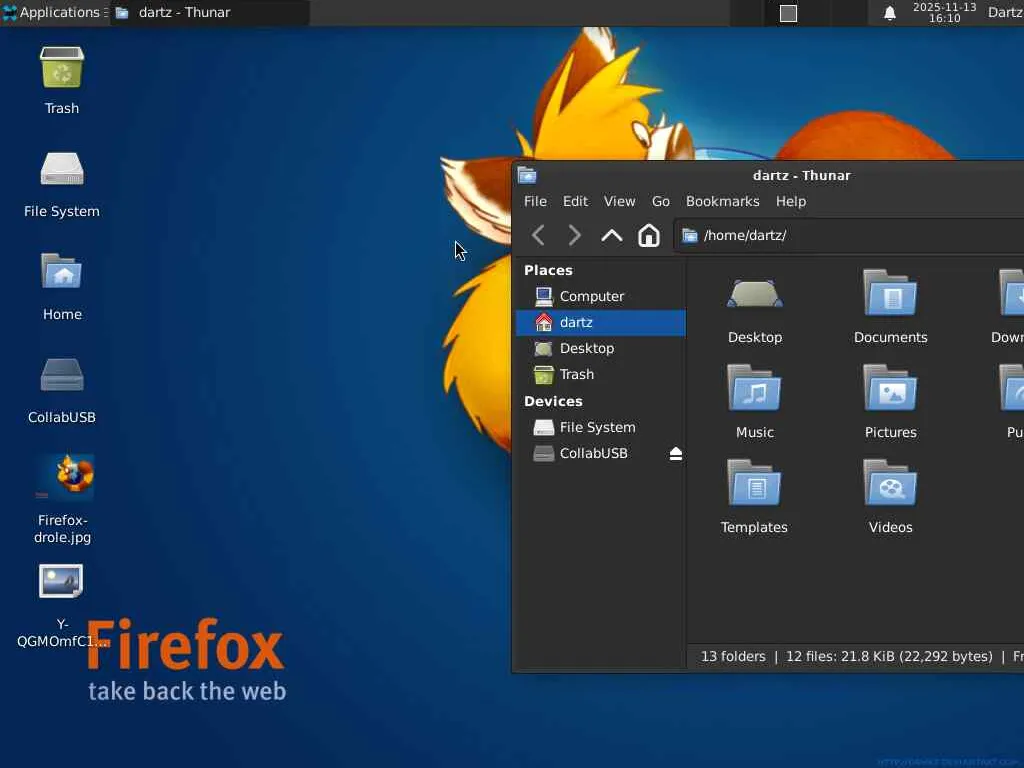Screen dimensions: 1024x768
Task: Select the Home desktop icon
Action: (62, 272)
